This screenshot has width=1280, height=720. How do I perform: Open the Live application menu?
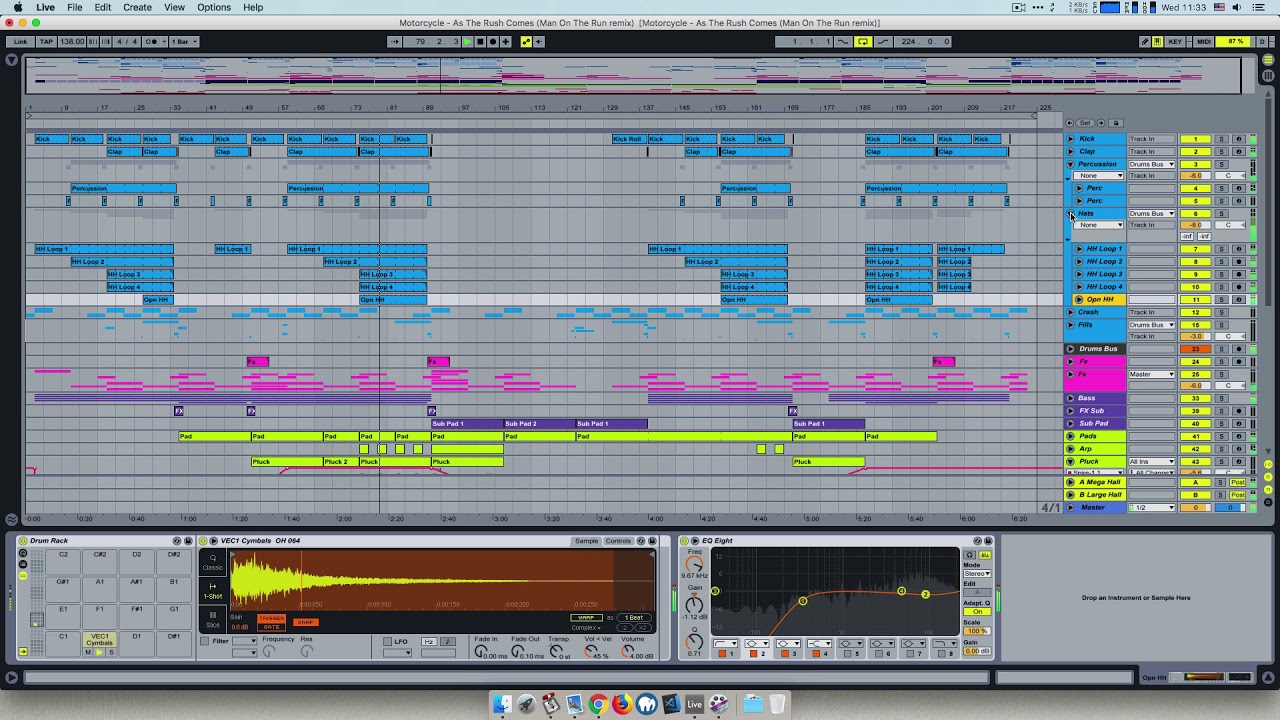(45, 7)
